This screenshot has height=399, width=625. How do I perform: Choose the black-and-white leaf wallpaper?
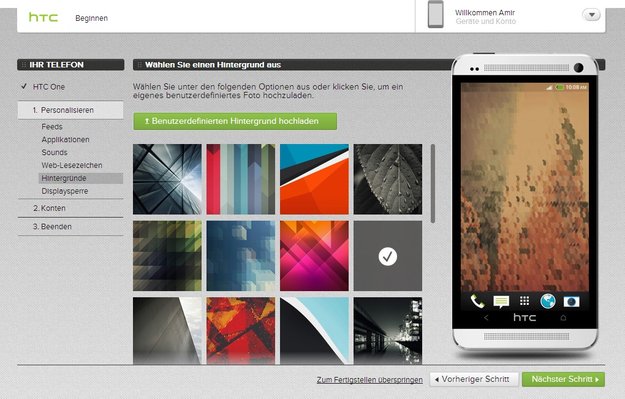(x=388, y=179)
